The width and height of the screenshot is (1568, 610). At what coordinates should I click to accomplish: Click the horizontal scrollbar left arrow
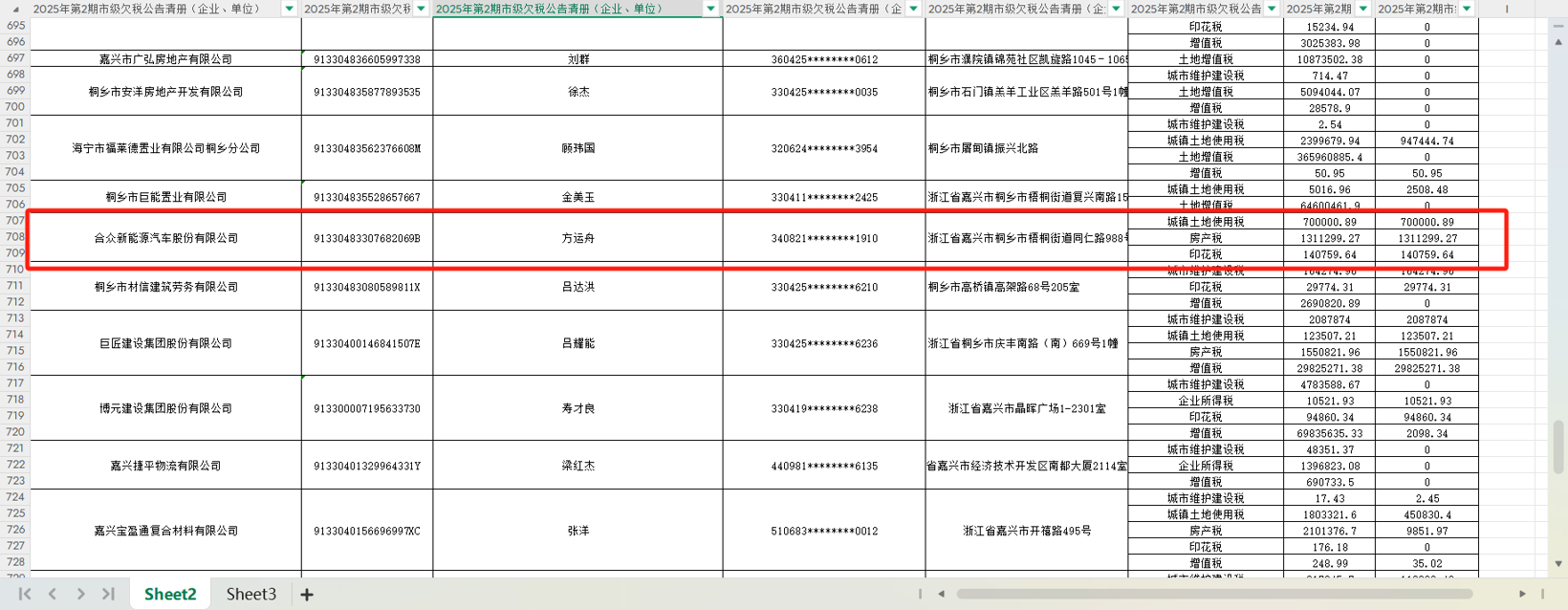click(942, 594)
